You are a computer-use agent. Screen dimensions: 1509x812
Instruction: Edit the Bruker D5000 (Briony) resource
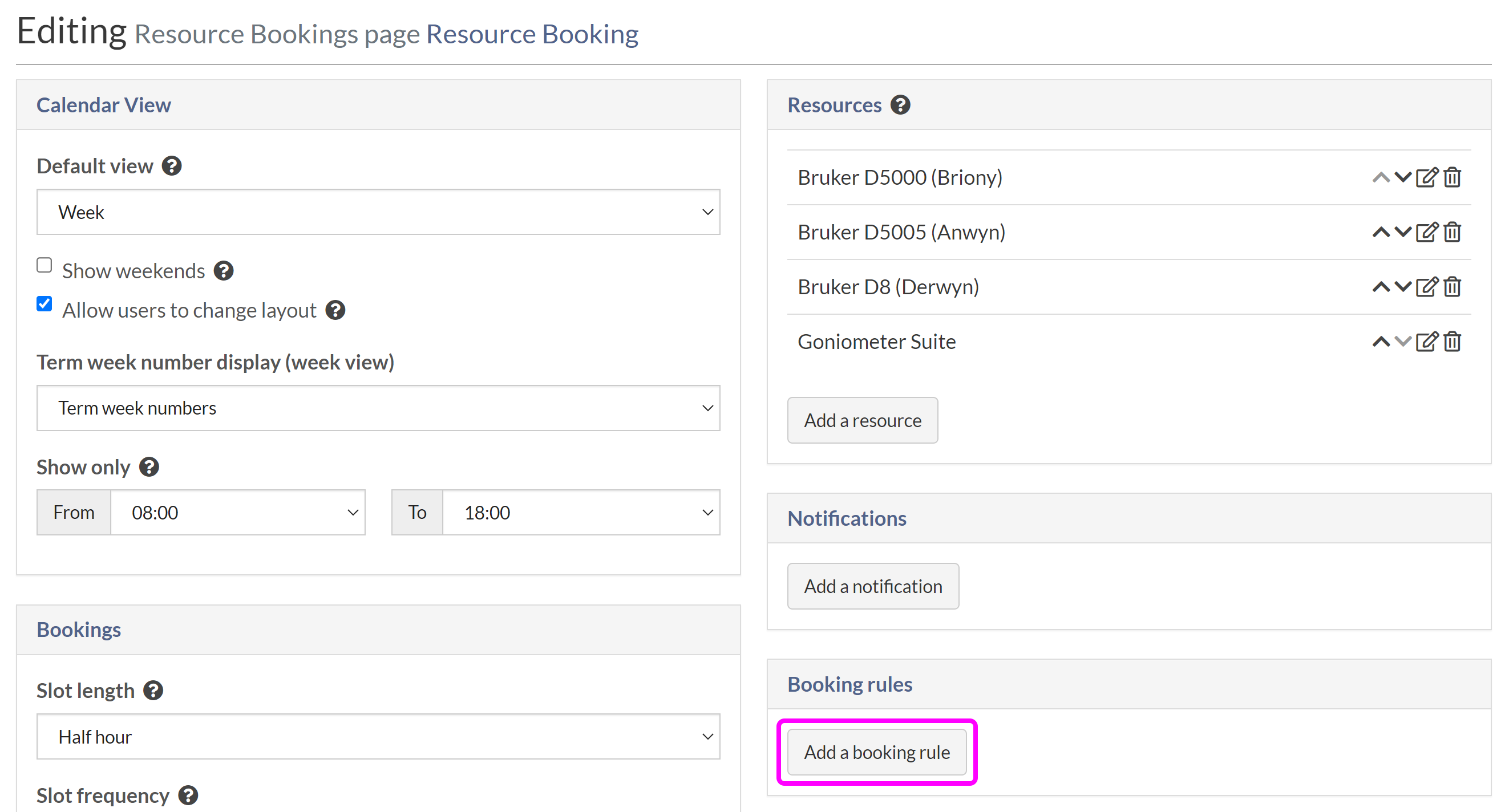click(1426, 177)
